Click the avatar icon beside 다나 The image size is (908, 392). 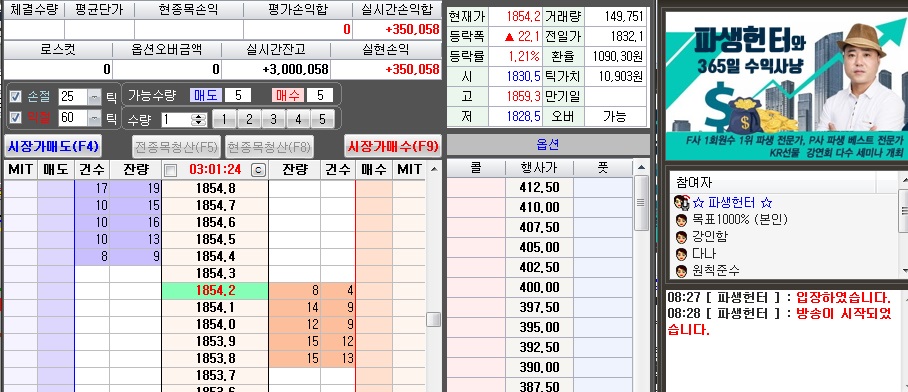coord(681,254)
